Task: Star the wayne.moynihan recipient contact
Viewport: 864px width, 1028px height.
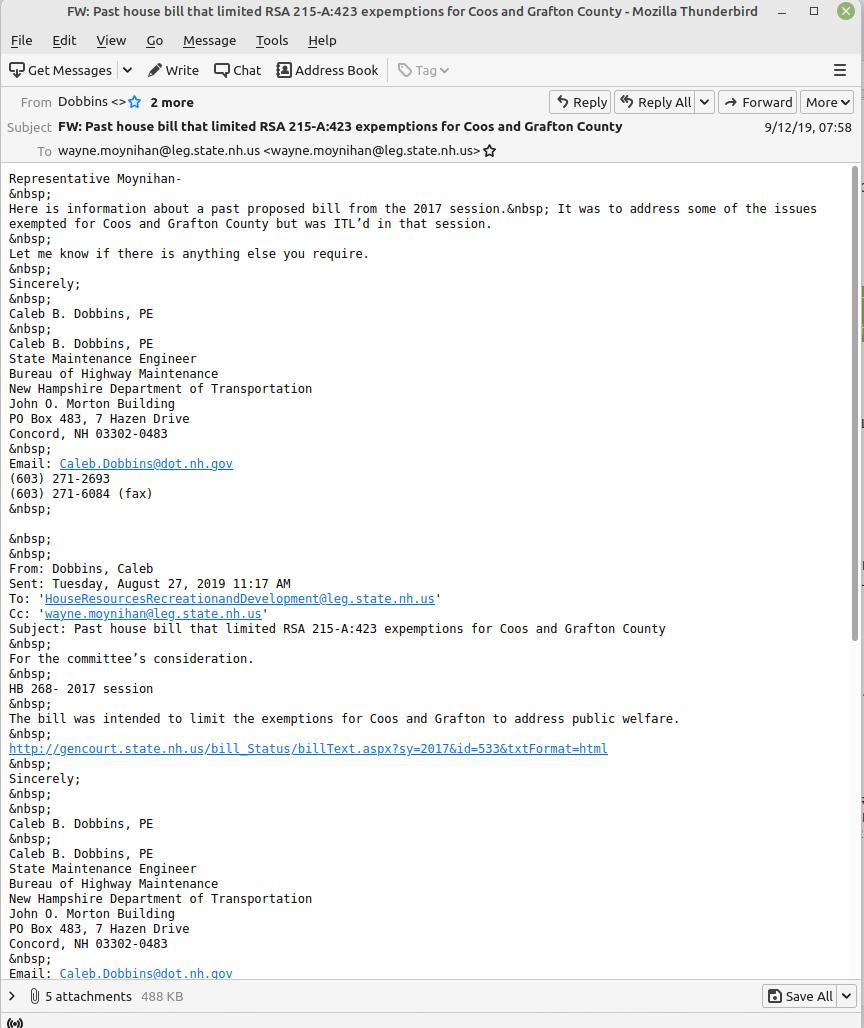Action: (x=489, y=151)
